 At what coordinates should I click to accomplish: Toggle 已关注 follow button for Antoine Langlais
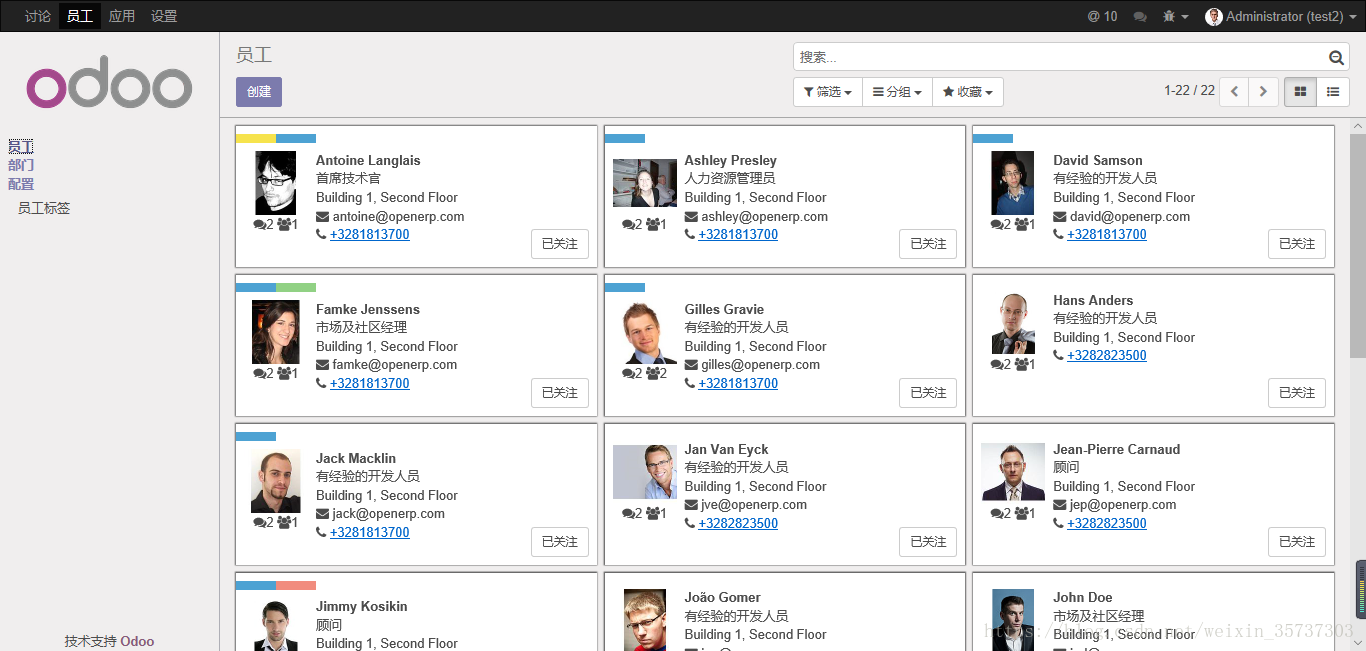[x=560, y=244]
